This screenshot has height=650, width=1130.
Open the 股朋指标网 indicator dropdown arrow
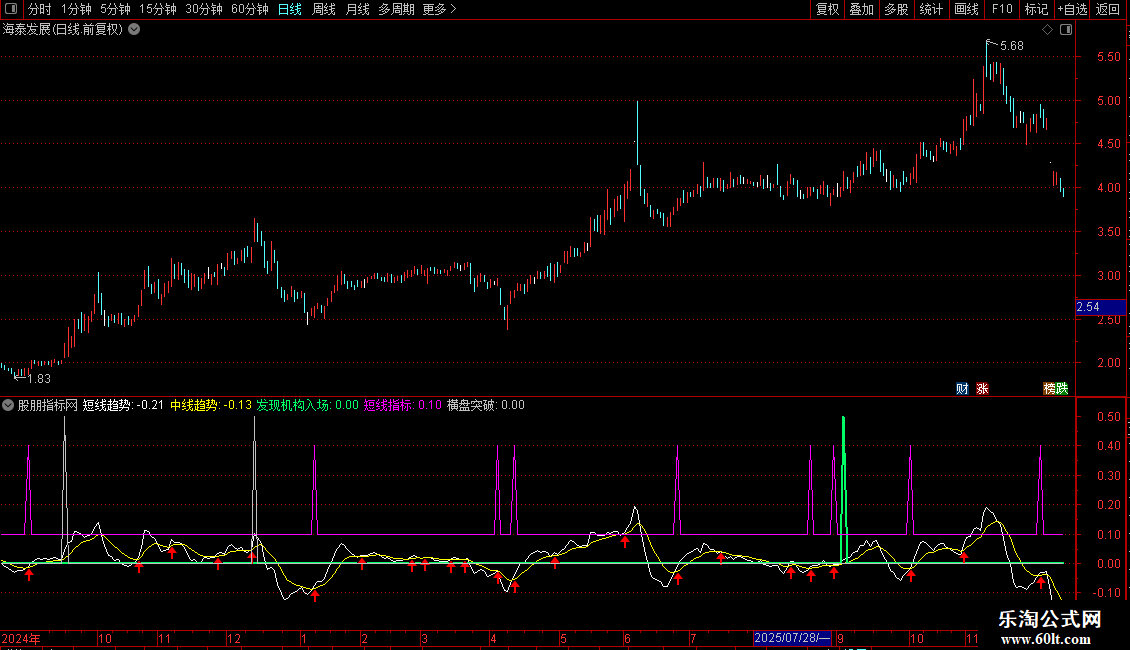tap(8, 405)
